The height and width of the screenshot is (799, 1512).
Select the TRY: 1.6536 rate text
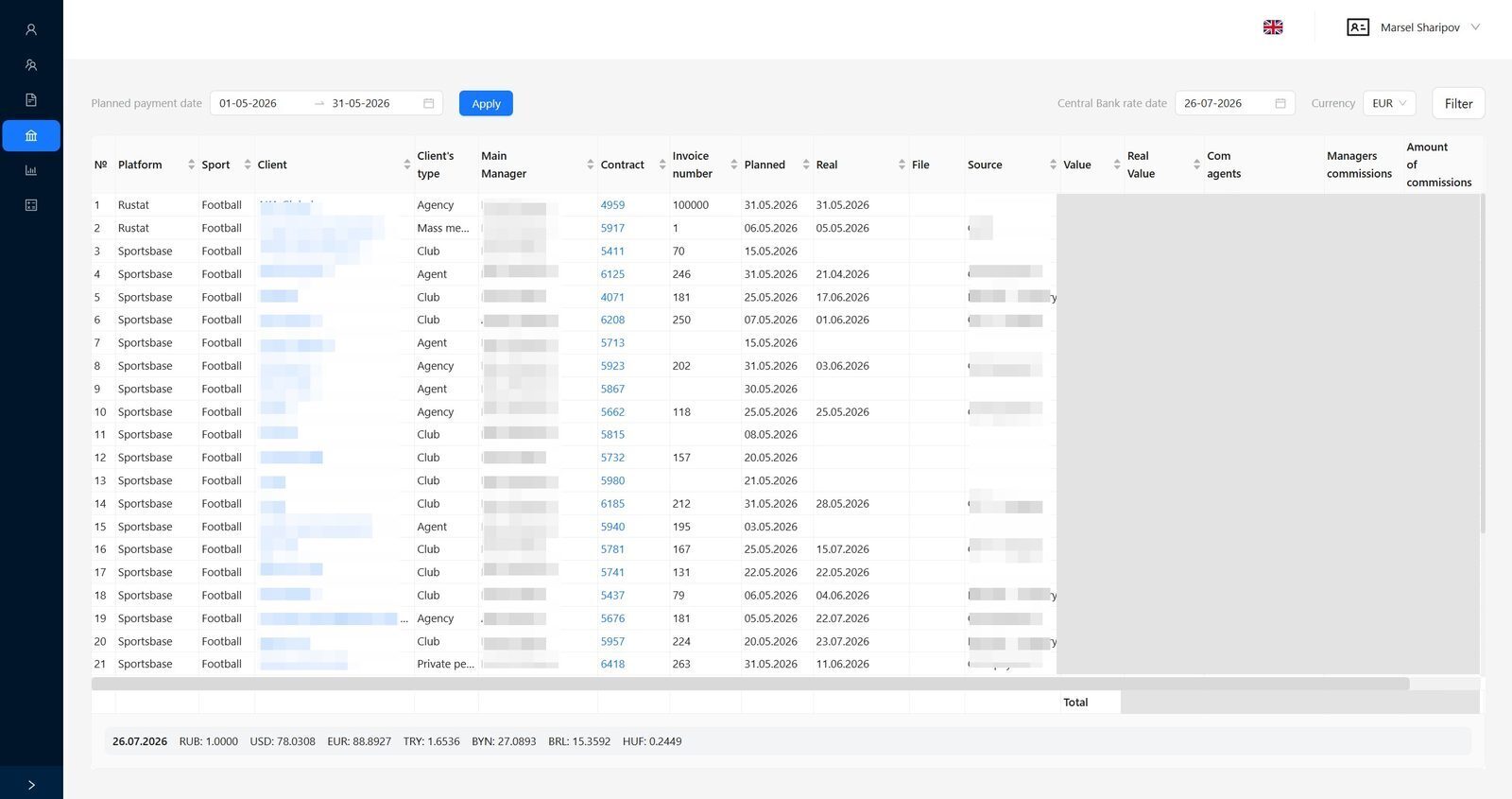(432, 741)
